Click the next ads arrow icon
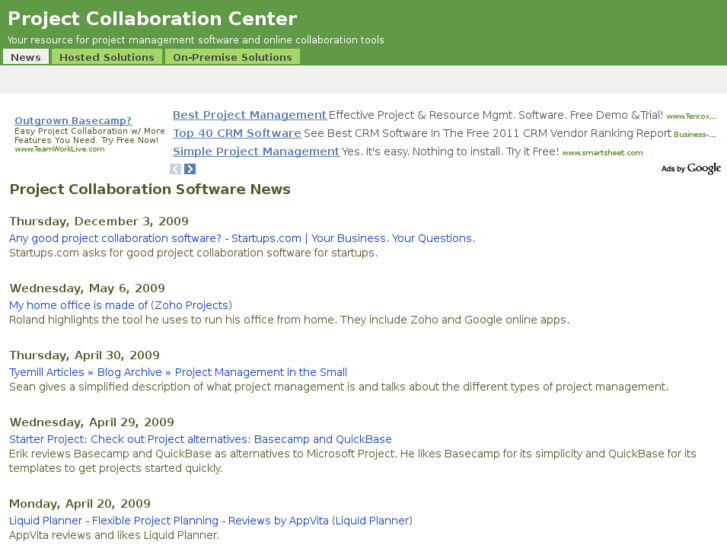 click(190, 169)
